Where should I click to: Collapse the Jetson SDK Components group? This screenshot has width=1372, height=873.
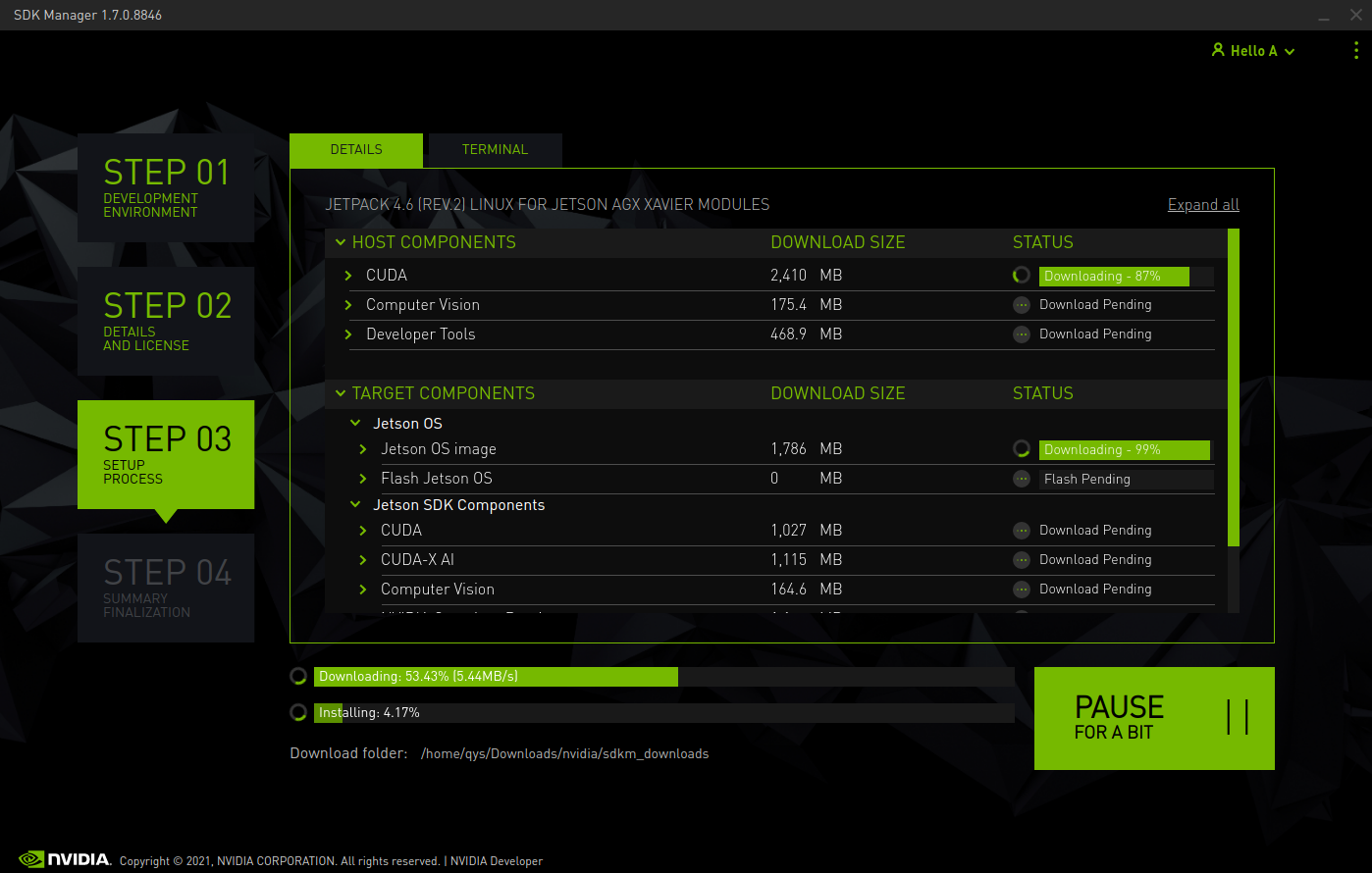356,505
